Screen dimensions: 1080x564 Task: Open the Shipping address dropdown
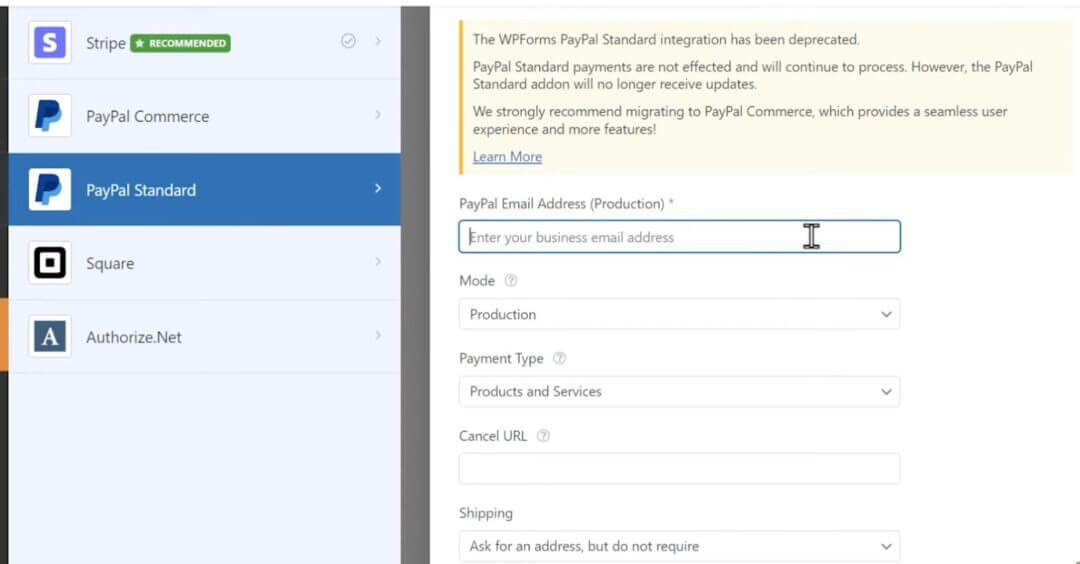[679, 546]
